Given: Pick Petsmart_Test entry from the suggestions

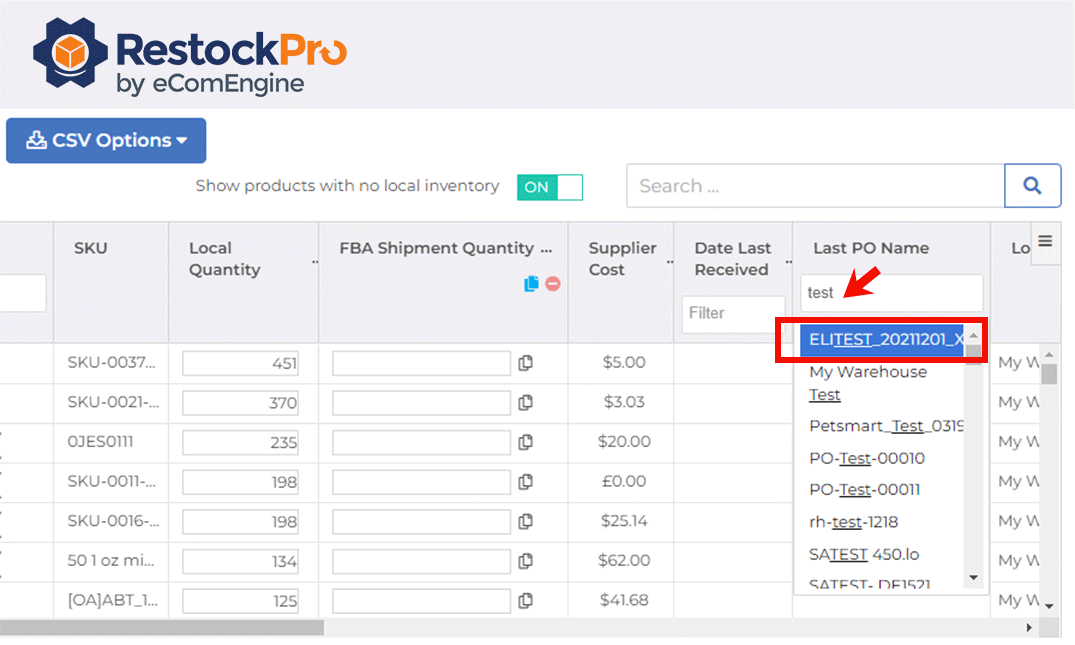Looking at the screenshot, I should click(x=883, y=426).
